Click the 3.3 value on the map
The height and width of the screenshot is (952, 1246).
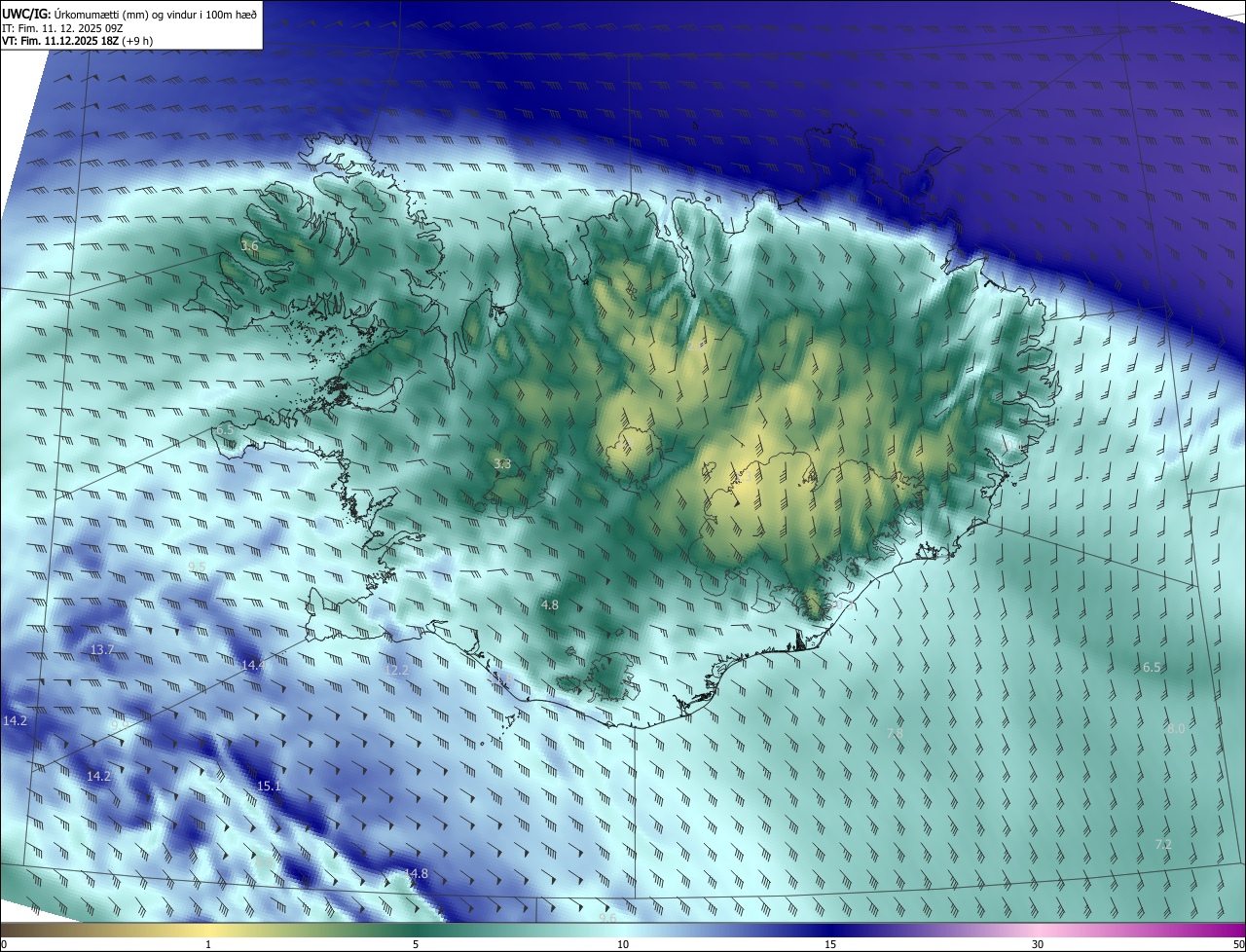coord(502,464)
